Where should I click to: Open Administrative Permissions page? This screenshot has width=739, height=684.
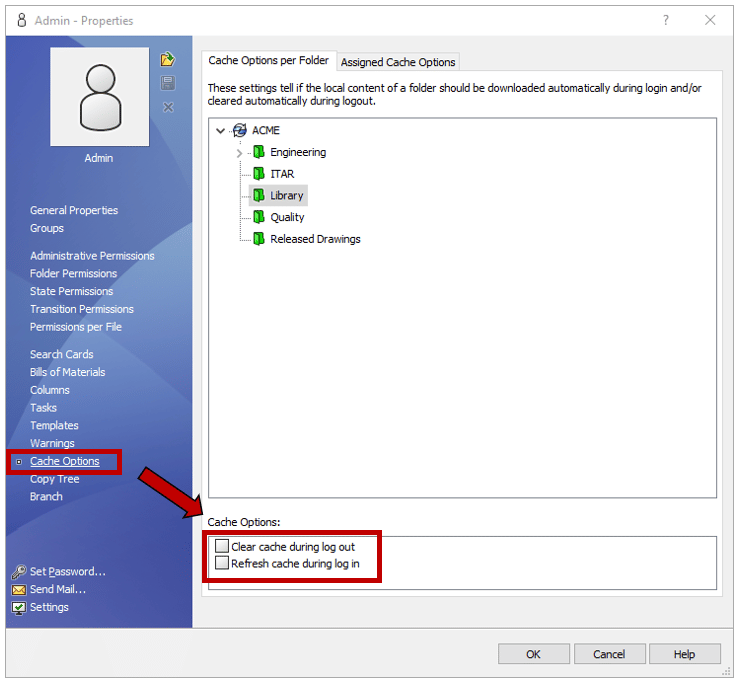[x=92, y=255]
